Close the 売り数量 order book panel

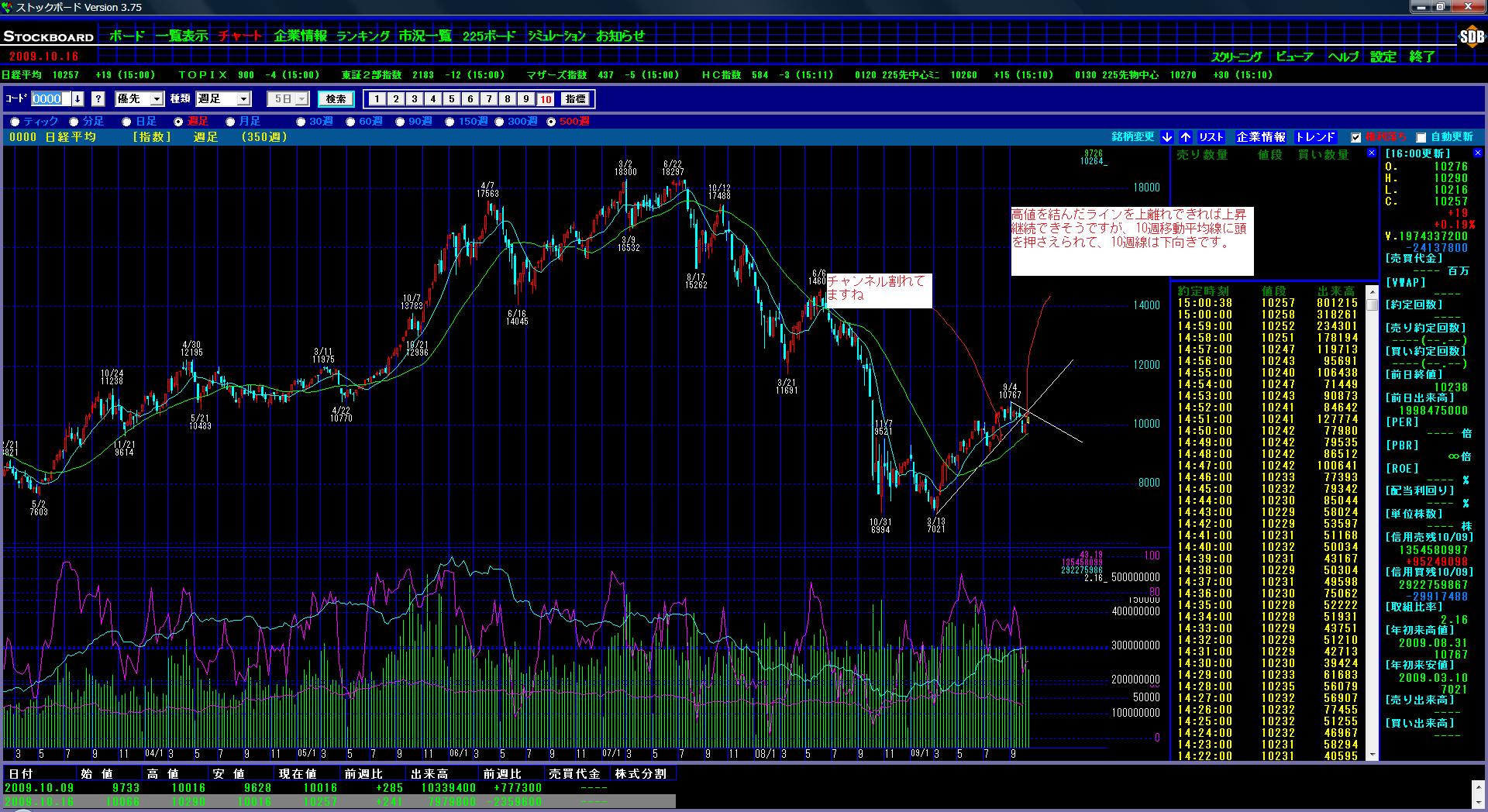tap(1373, 153)
